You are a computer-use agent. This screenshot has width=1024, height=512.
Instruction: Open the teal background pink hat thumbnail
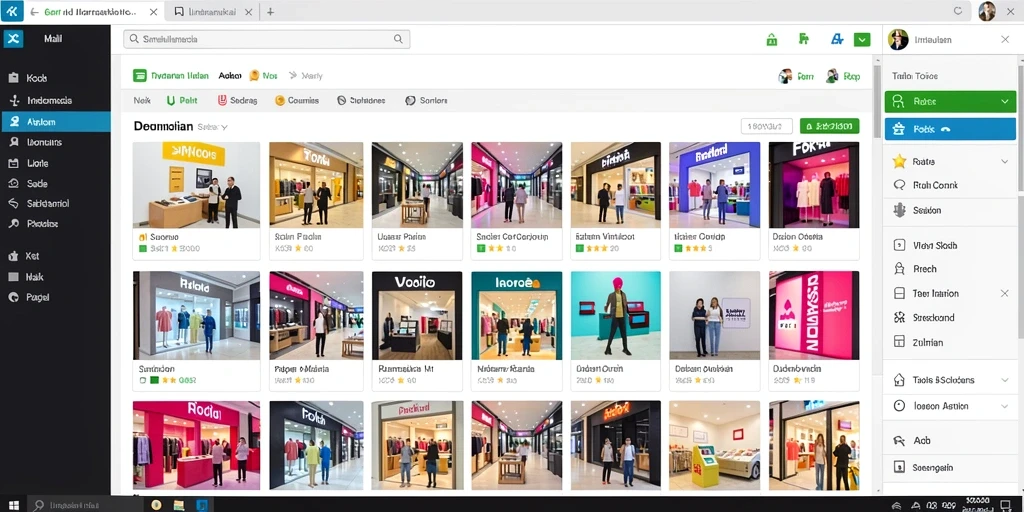[615, 315]
